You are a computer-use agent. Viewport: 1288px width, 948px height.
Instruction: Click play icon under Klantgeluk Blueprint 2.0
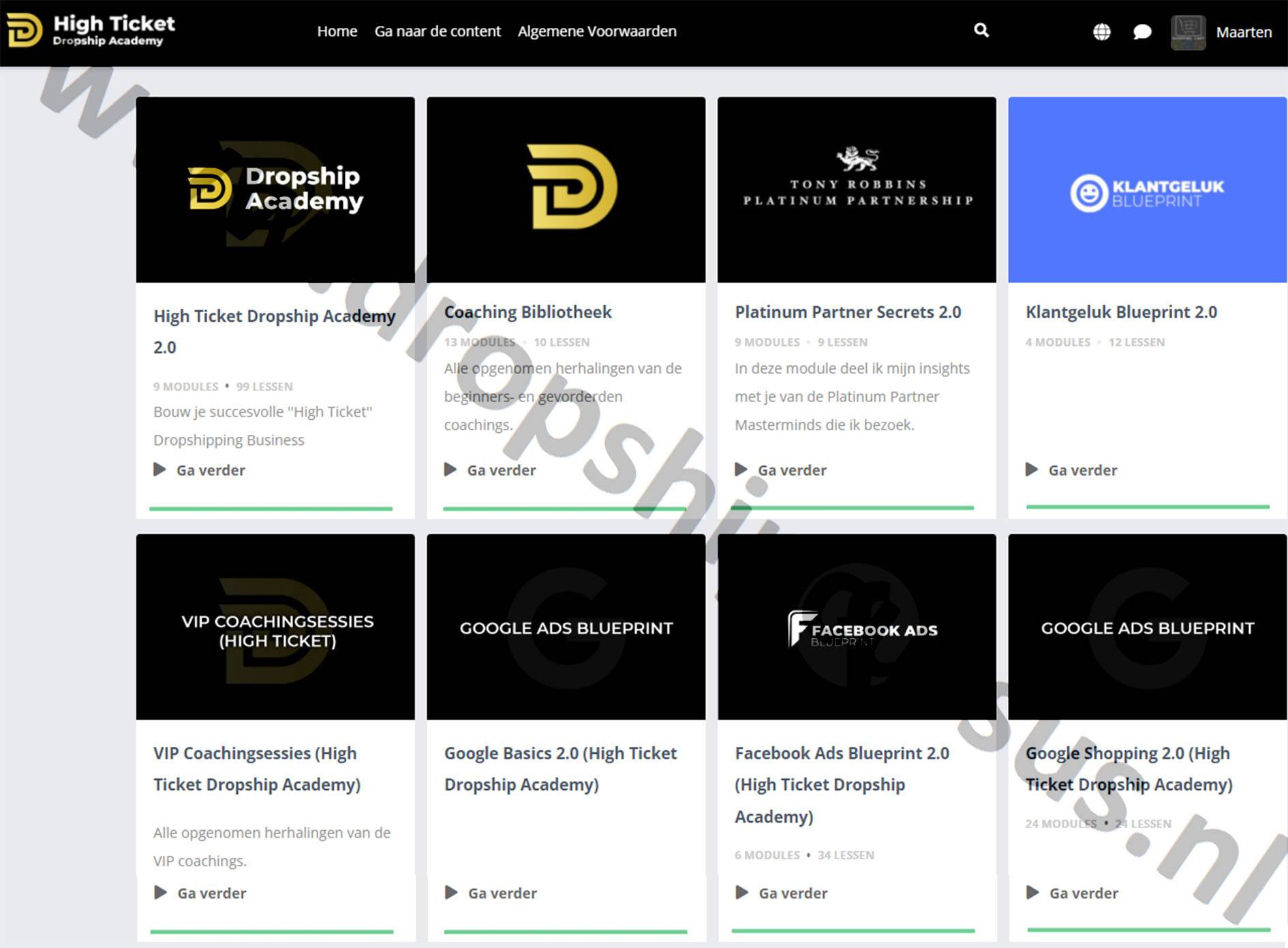(1032, 470)
